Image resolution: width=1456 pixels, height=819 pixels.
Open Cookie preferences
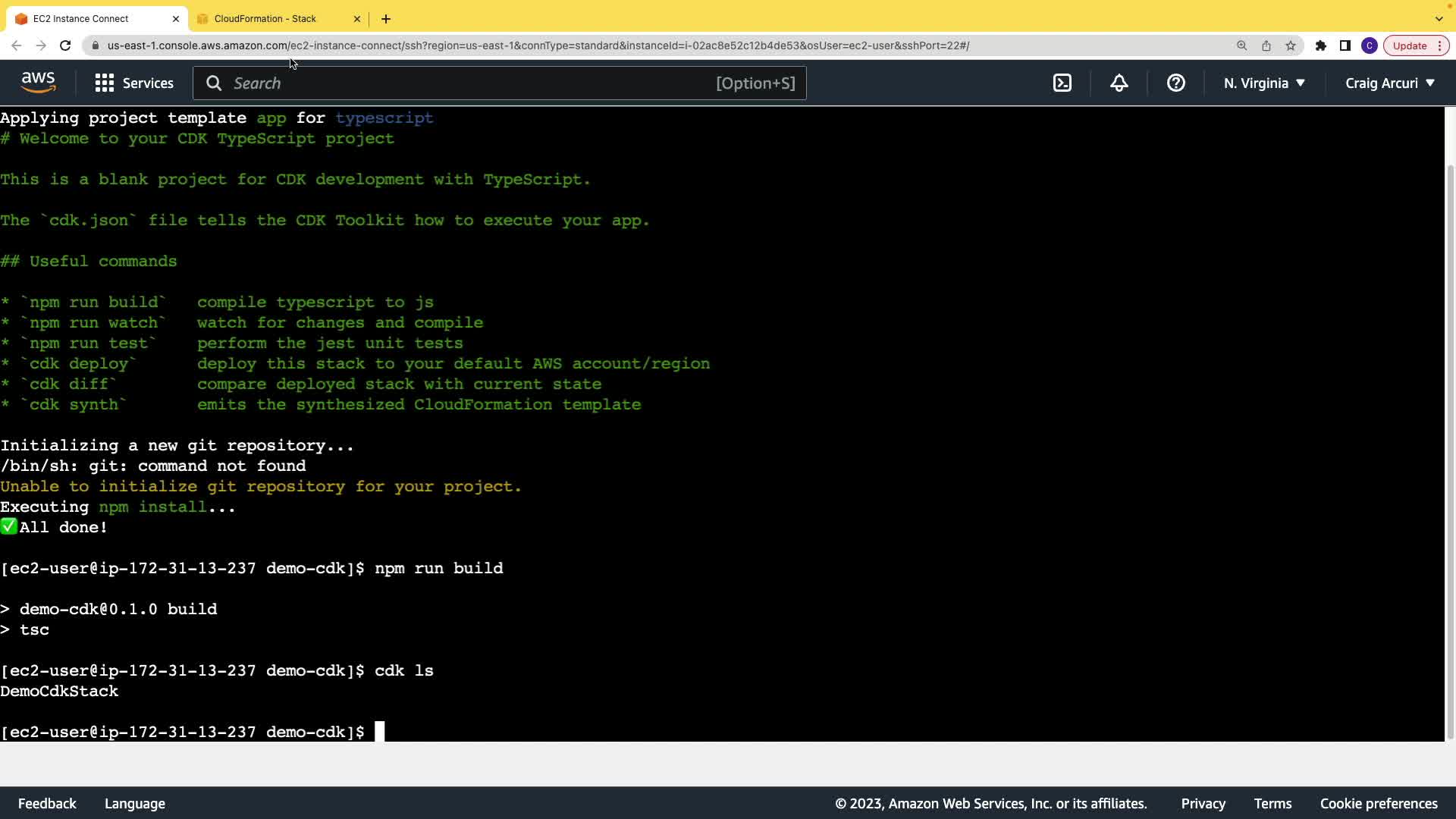click(1379, 804)
